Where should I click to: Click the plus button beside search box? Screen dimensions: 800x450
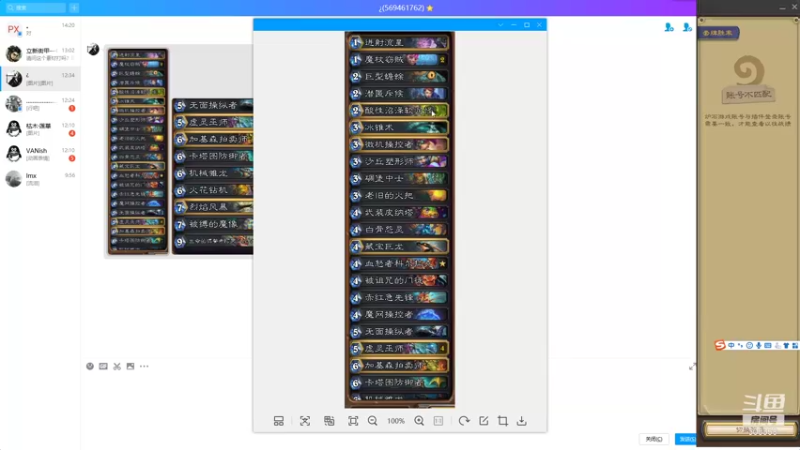[x=74, y=8]
